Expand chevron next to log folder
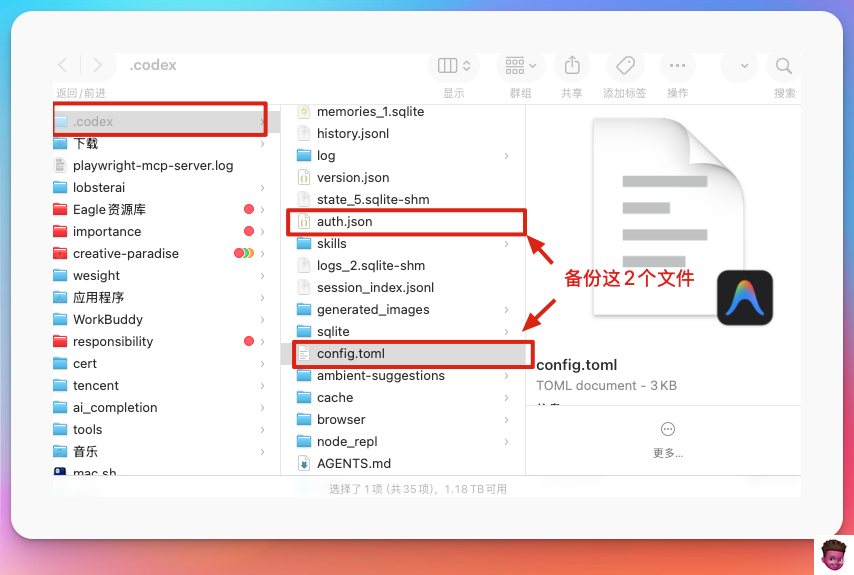The width and height of the screenshot is (854, 575). 507,156
